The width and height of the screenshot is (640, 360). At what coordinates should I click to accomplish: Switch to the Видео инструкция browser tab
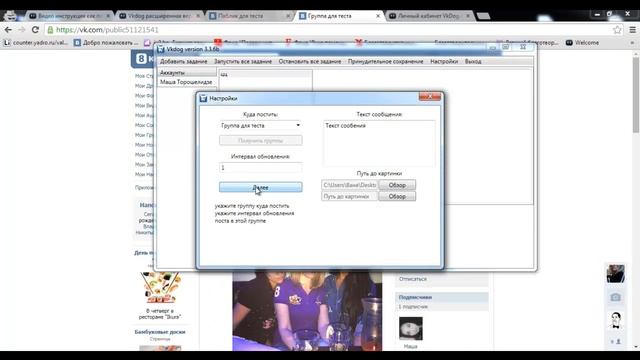69,16
